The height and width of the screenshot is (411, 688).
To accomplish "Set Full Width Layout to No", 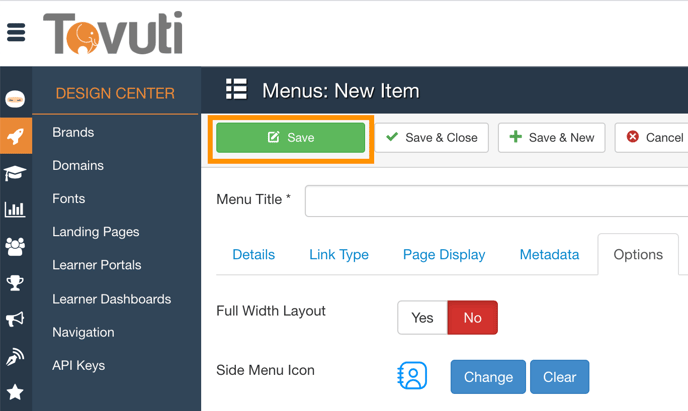I will point(472,318).
